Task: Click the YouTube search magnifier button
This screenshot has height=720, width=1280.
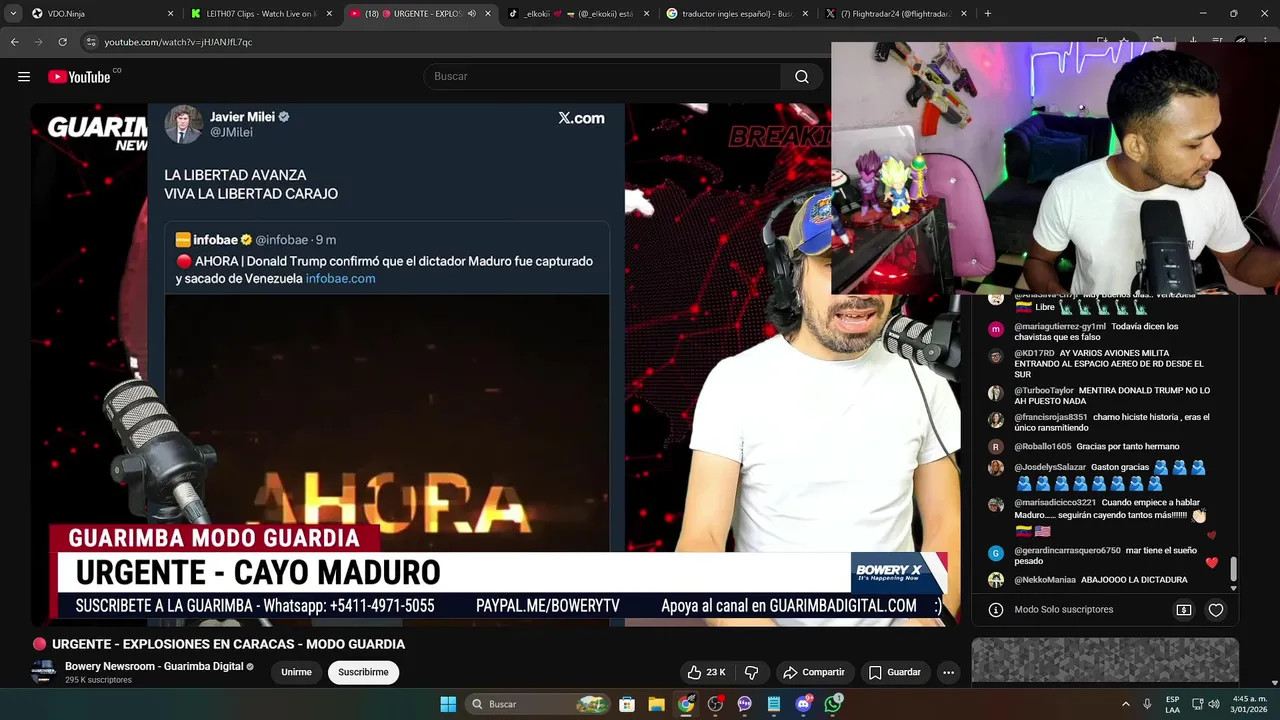Action: 802,77
